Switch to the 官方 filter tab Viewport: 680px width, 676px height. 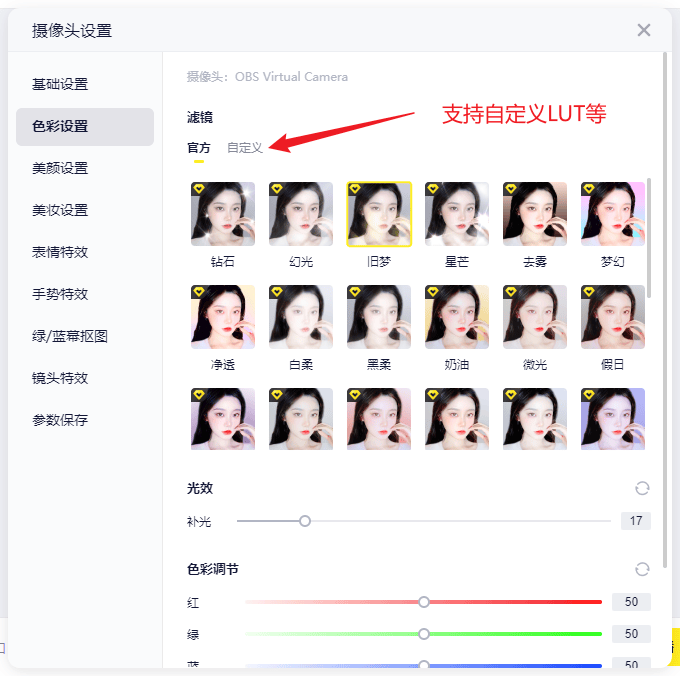(199, 147)
